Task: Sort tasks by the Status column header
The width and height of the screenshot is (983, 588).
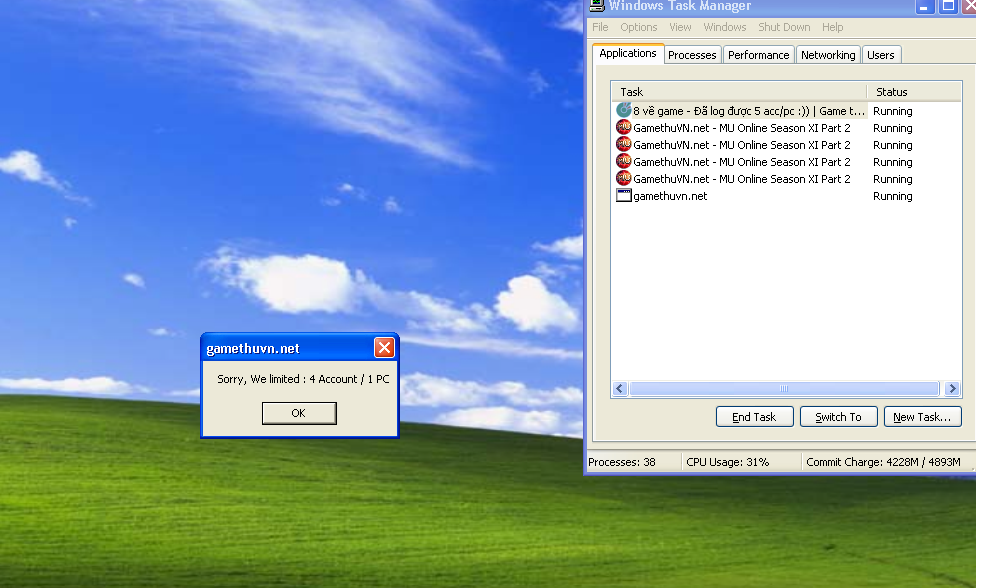Action: pos(914,92)
